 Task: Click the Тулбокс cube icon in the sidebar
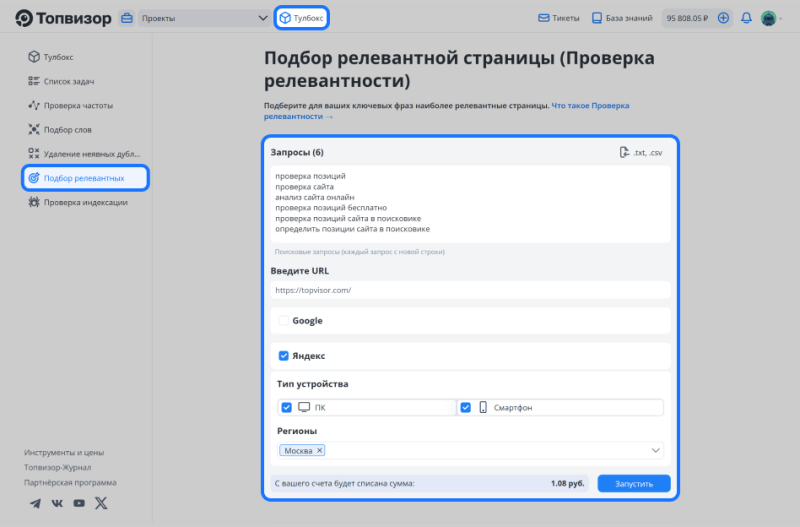(x=34, y=57)
